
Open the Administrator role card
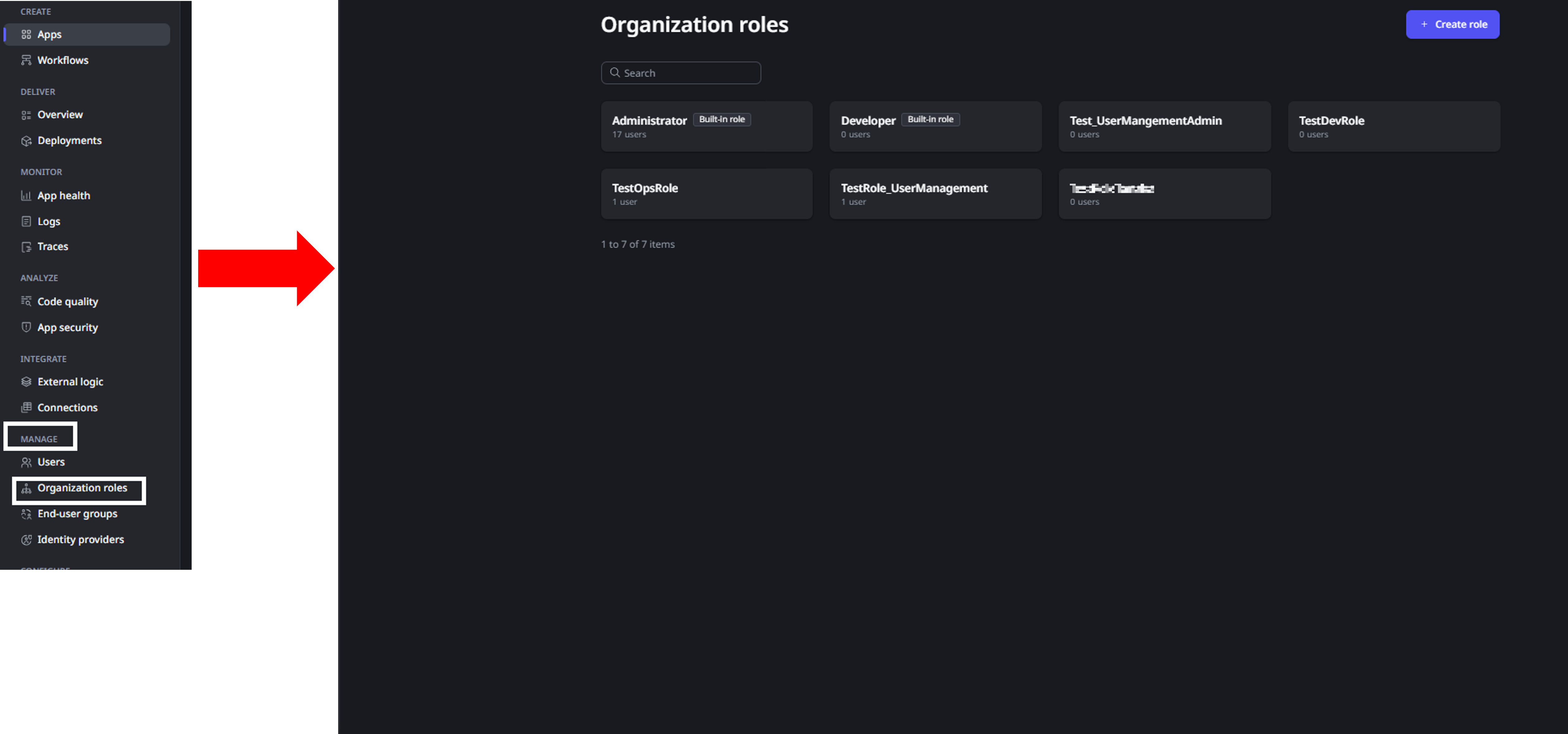tap(706, 127)
